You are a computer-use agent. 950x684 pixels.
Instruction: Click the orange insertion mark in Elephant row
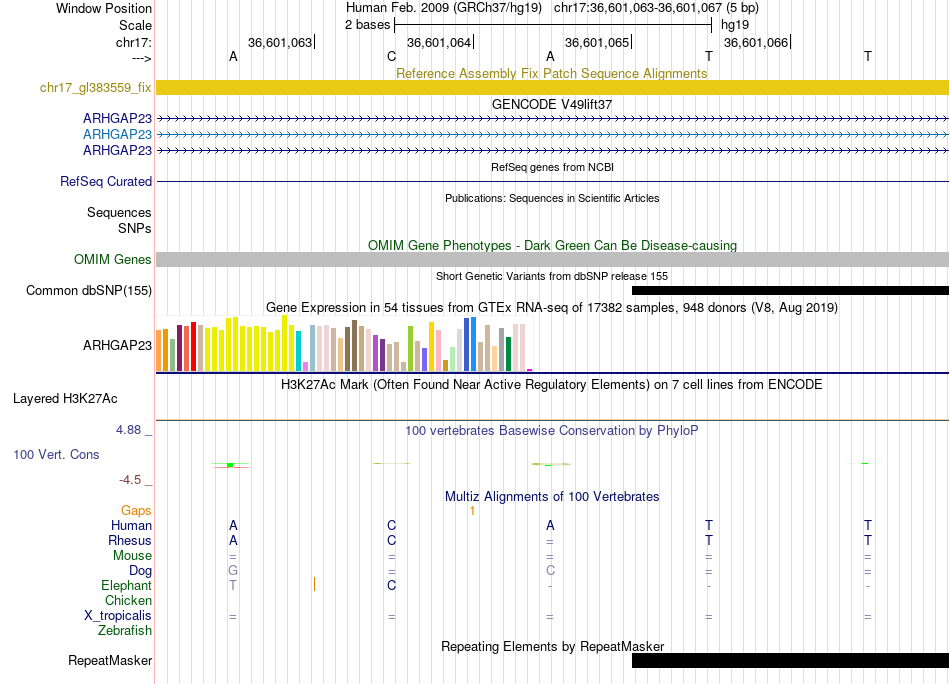[x=314, y=585]
